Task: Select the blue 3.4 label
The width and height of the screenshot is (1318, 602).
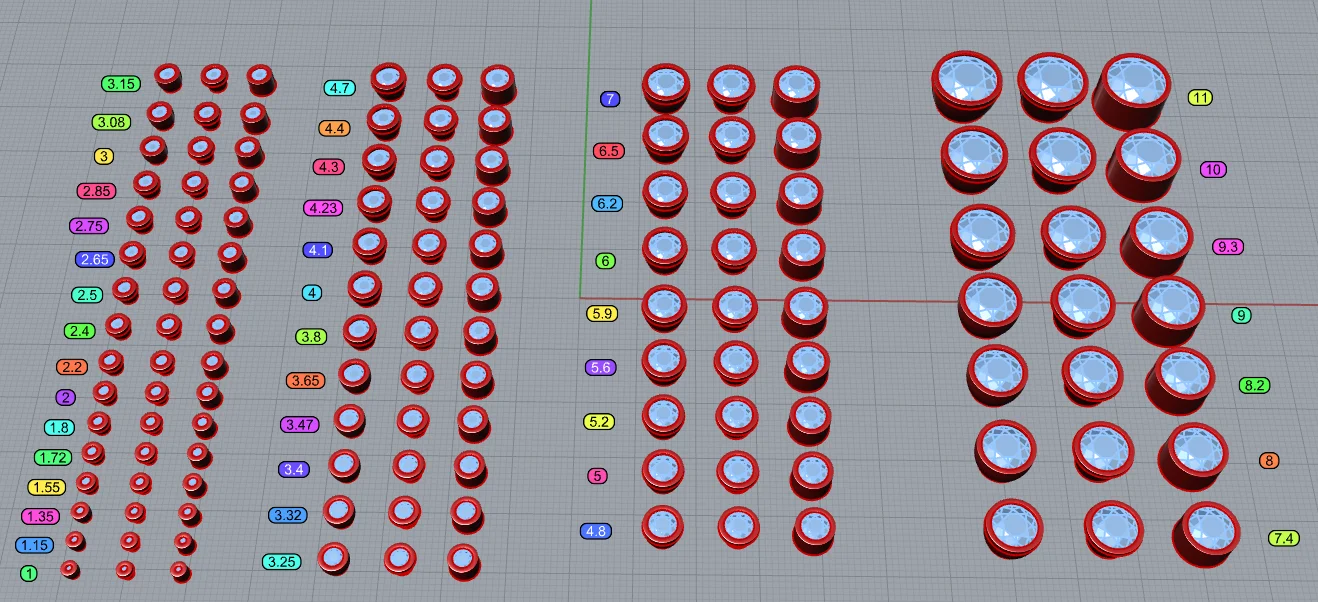Action: [294, 469]
